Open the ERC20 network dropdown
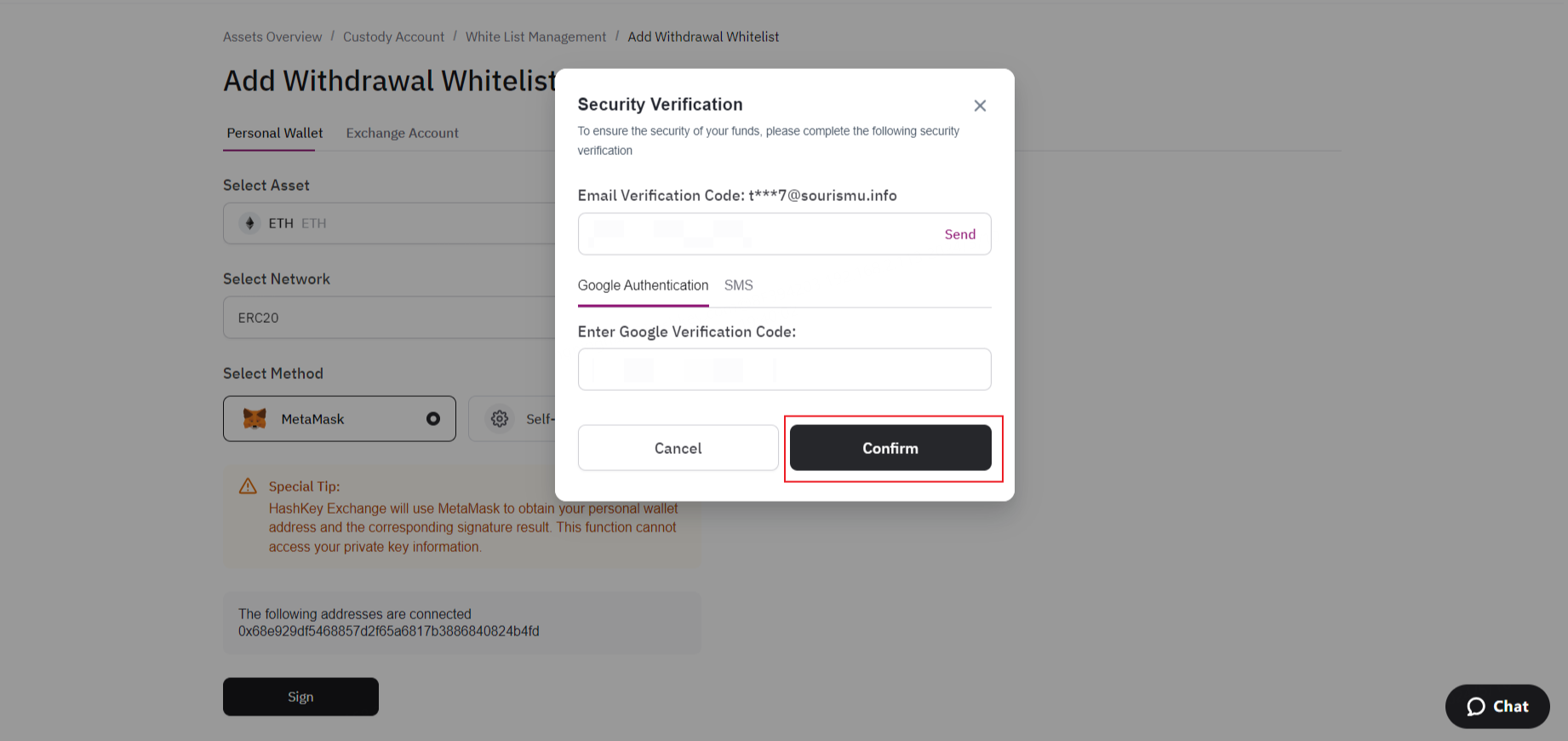Image resolution: width=1568 pixels, height=741 pixels. [390, 318]
